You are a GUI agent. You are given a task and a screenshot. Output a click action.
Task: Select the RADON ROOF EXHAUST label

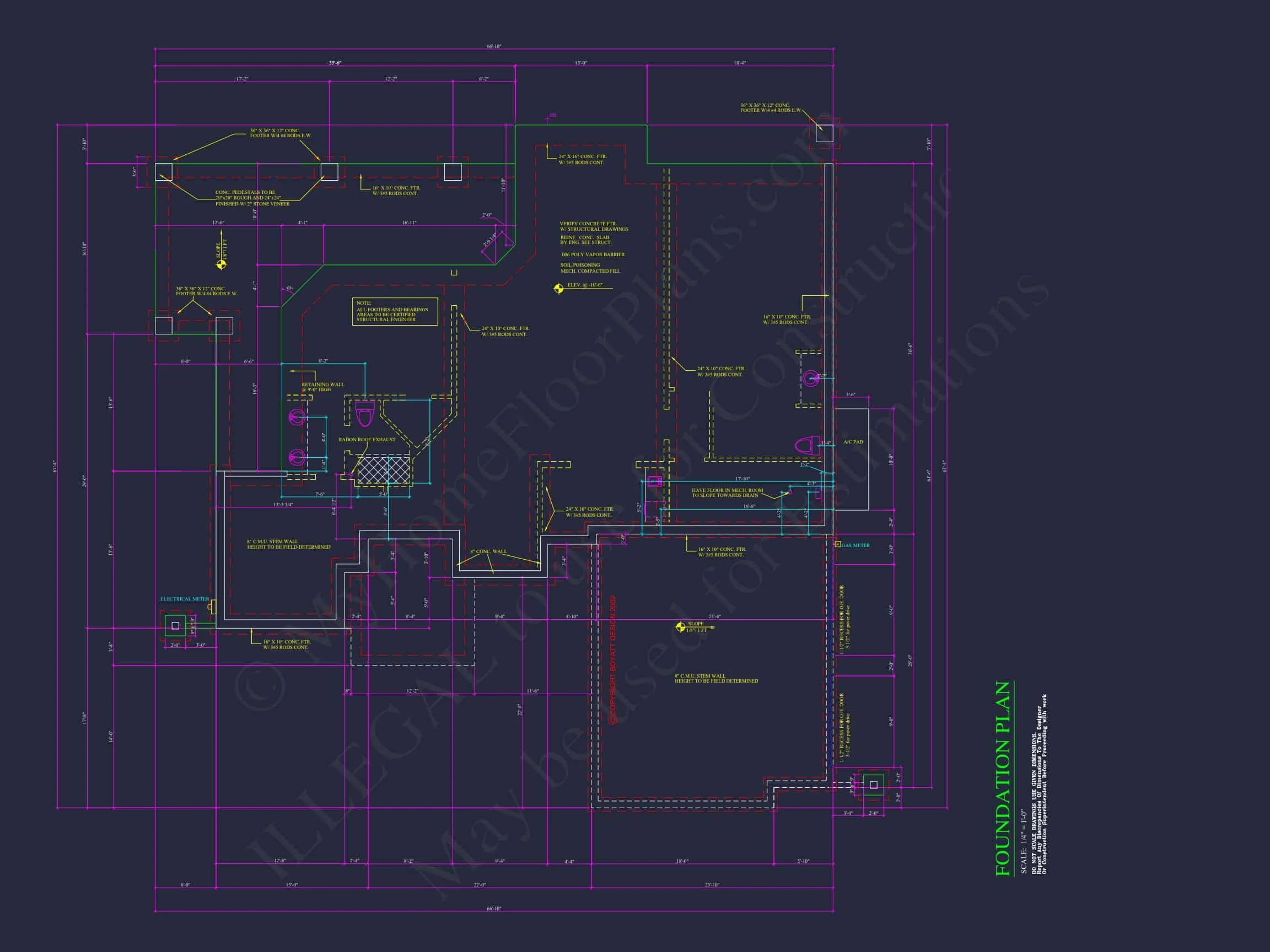(x=367, y=440)
